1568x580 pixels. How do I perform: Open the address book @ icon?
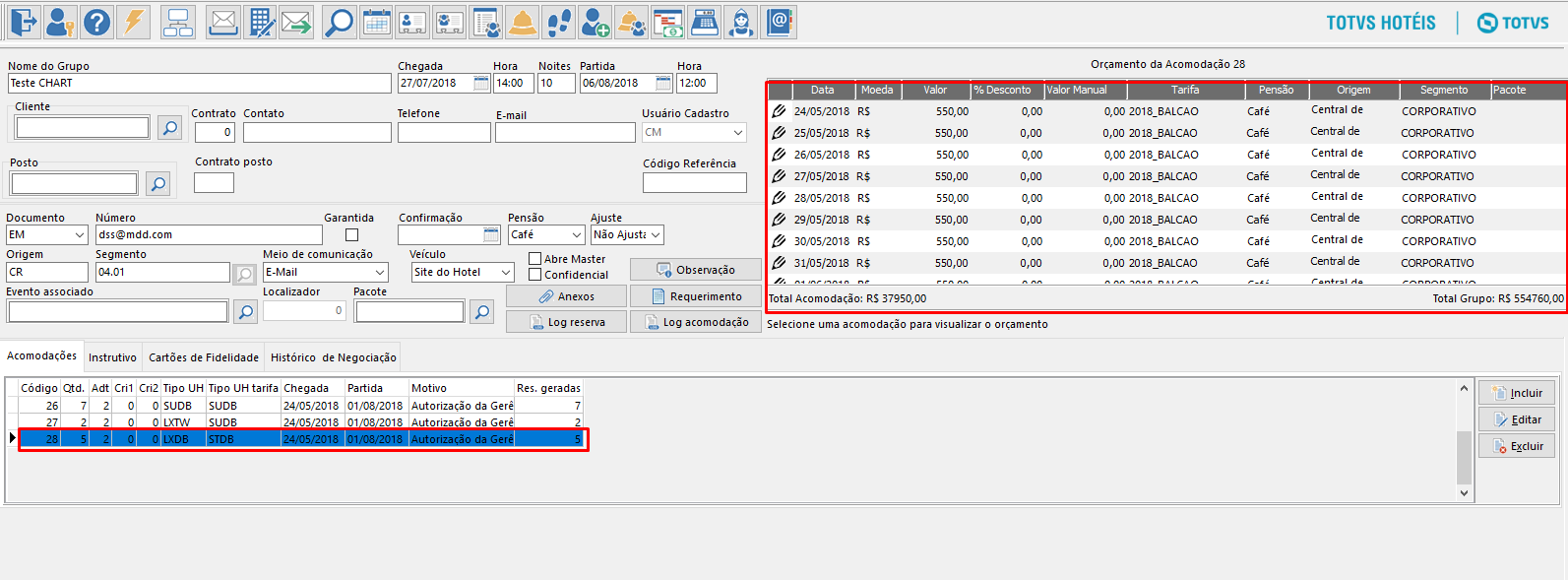tap(779, 22)
